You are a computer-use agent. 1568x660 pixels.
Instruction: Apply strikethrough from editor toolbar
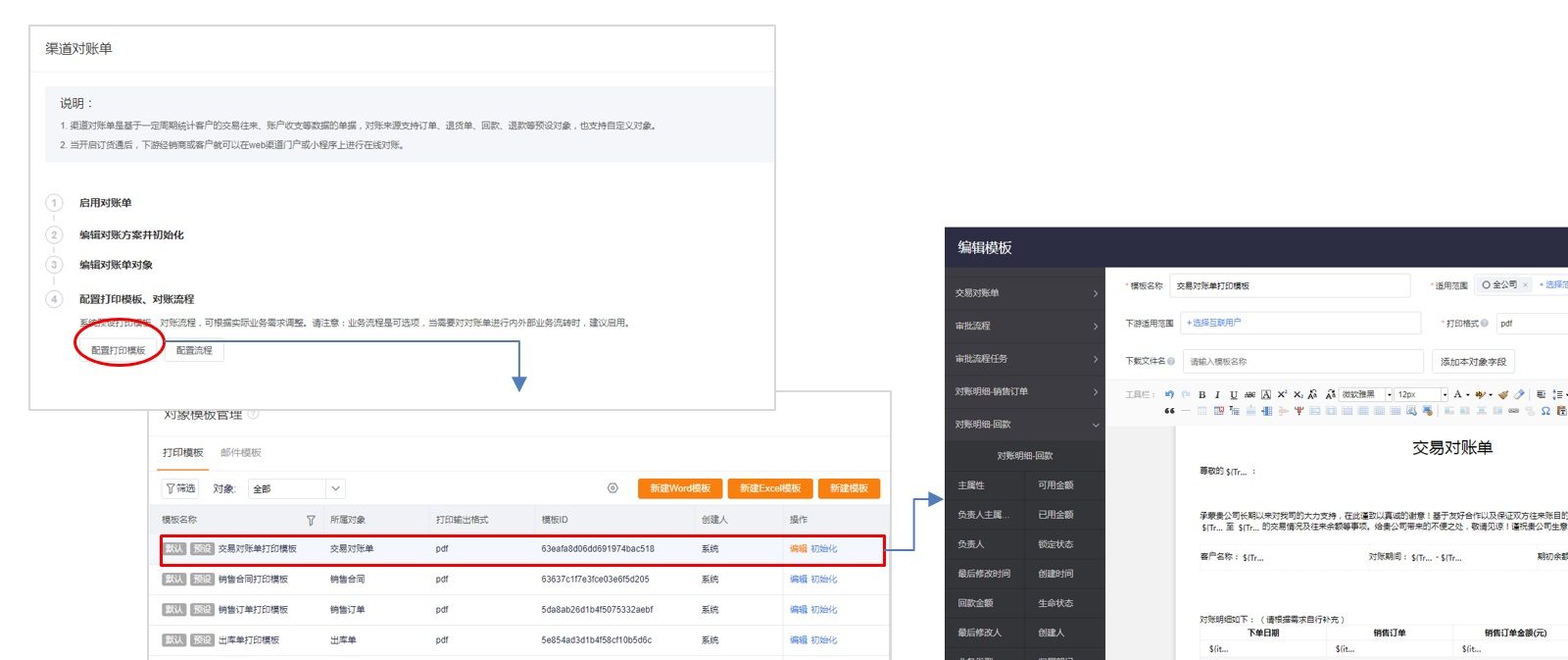1249,394
